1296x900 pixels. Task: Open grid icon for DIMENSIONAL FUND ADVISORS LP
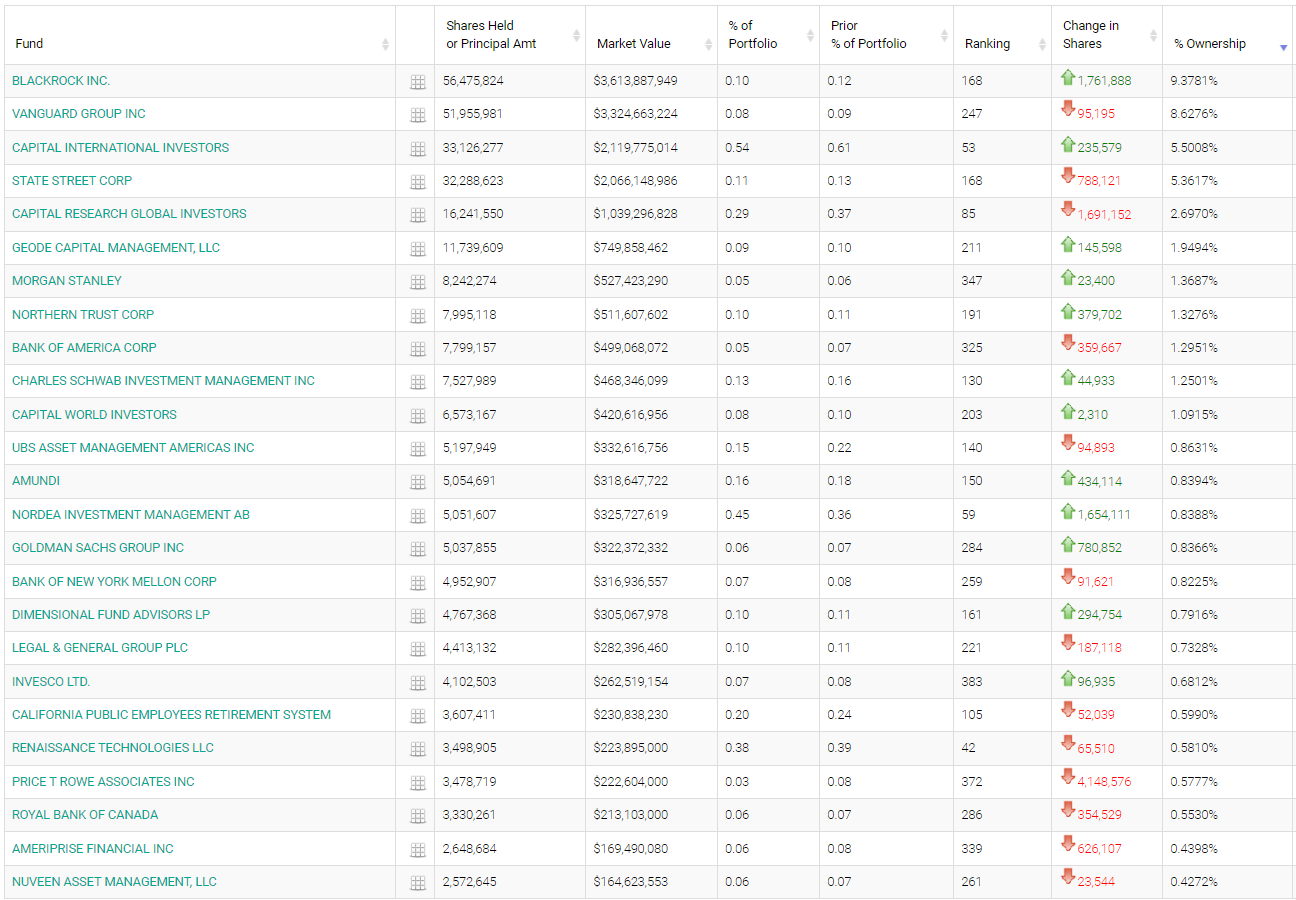418,616
